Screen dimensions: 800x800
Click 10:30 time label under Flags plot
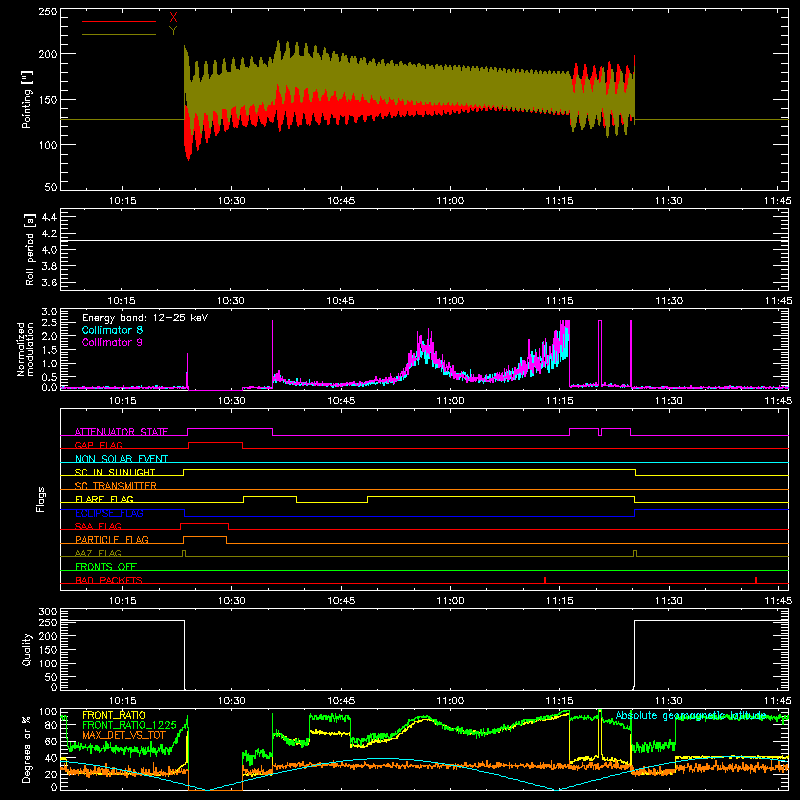tap(232, 601)
